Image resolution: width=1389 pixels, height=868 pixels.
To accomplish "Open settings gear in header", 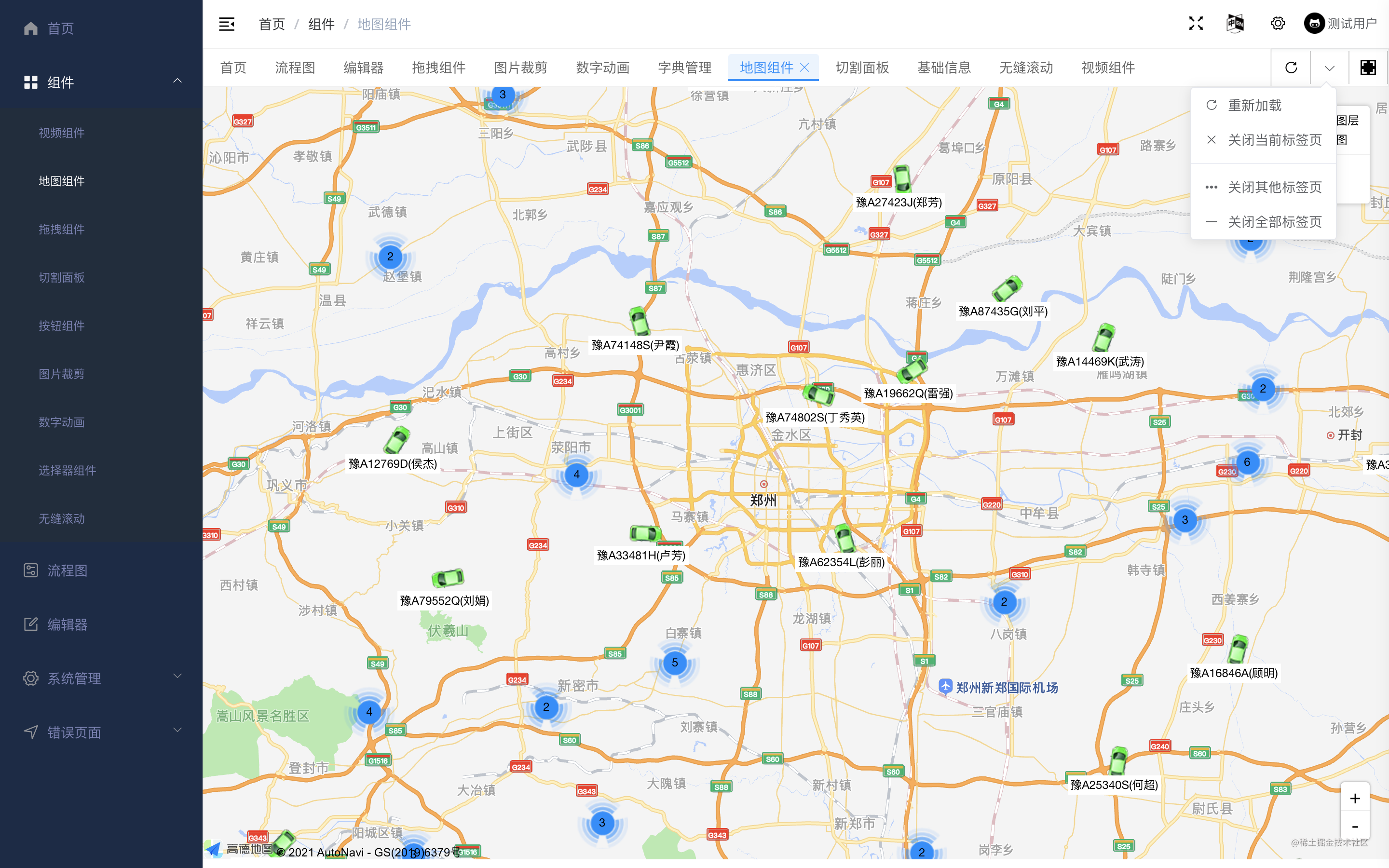I will coord(1278,24).
